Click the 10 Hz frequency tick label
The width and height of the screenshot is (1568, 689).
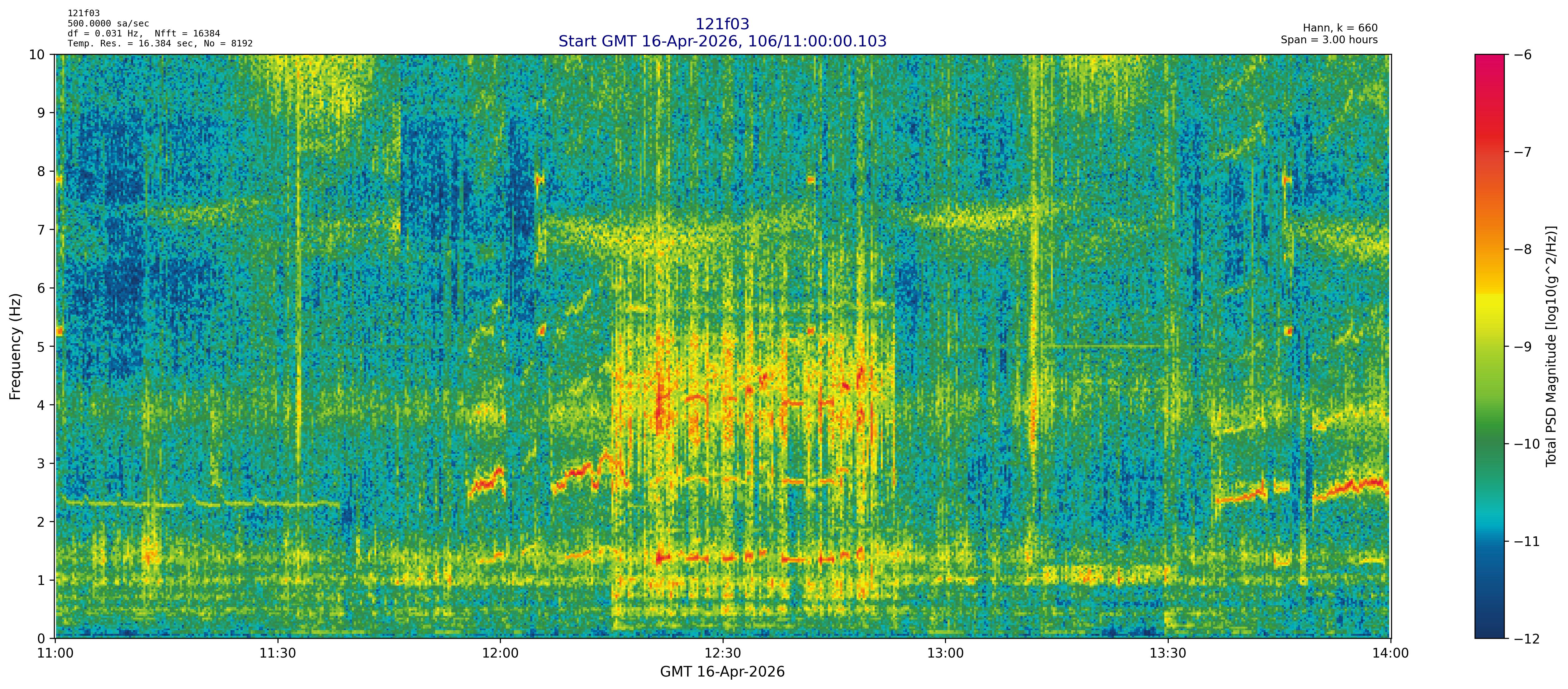[x=37, y=55]
